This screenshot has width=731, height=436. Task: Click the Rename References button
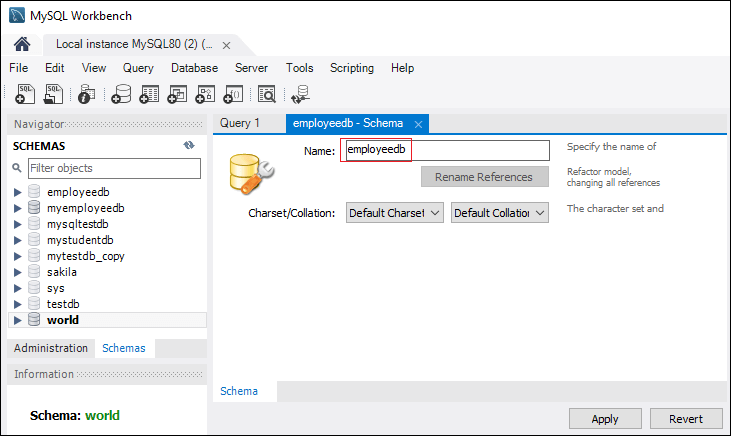tap(484, 177)
